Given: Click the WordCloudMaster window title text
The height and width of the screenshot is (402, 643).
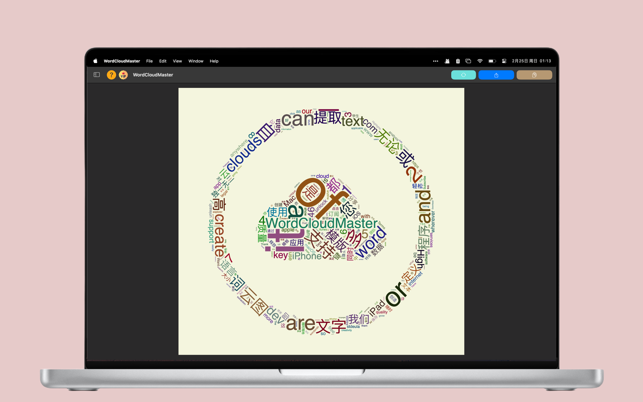Looking at the screenshot, I should point(153,75).
